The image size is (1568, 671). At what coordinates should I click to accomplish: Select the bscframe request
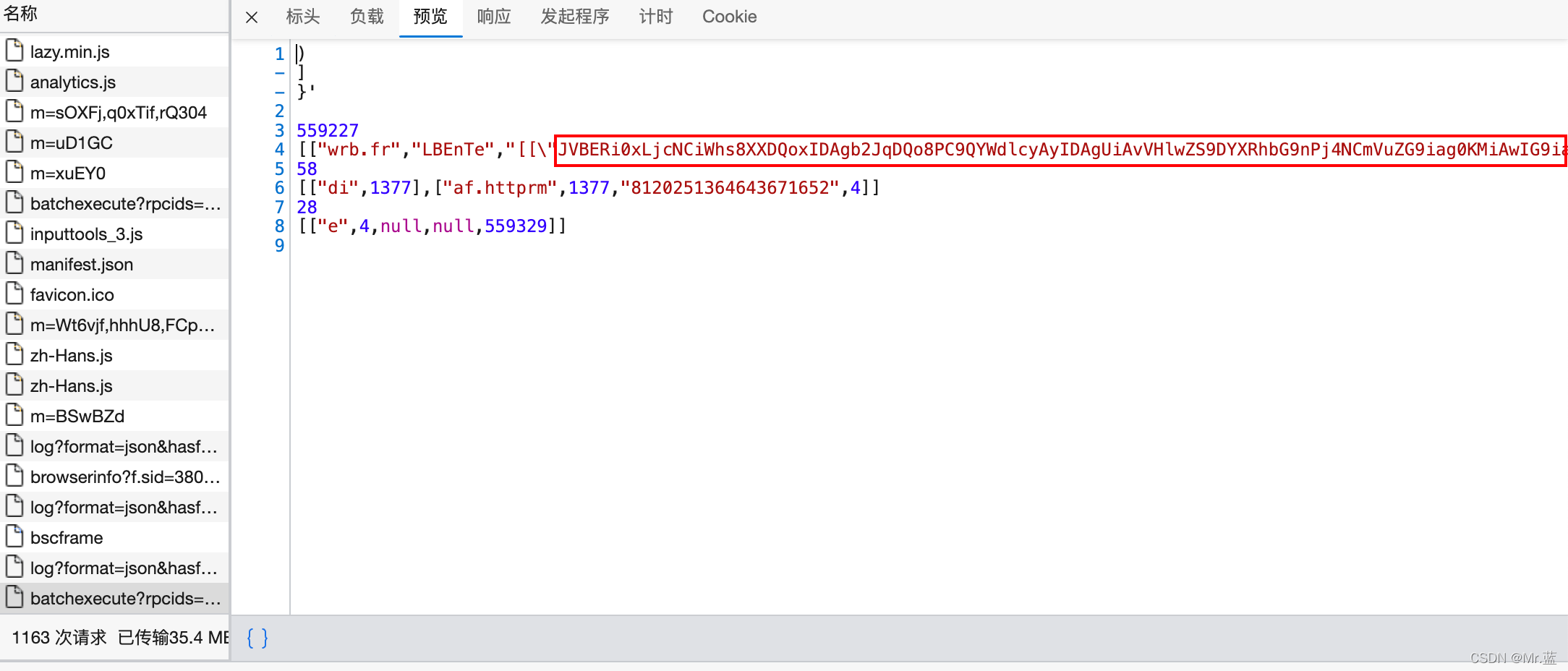[114, 537]
